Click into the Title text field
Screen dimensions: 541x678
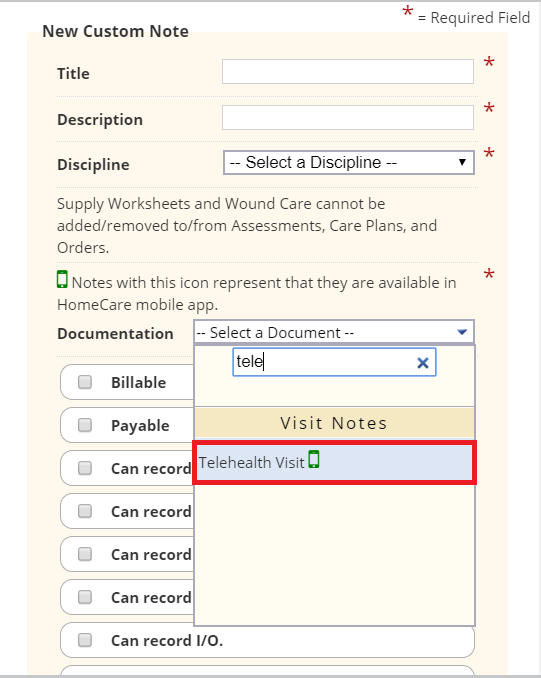[348, 72]
